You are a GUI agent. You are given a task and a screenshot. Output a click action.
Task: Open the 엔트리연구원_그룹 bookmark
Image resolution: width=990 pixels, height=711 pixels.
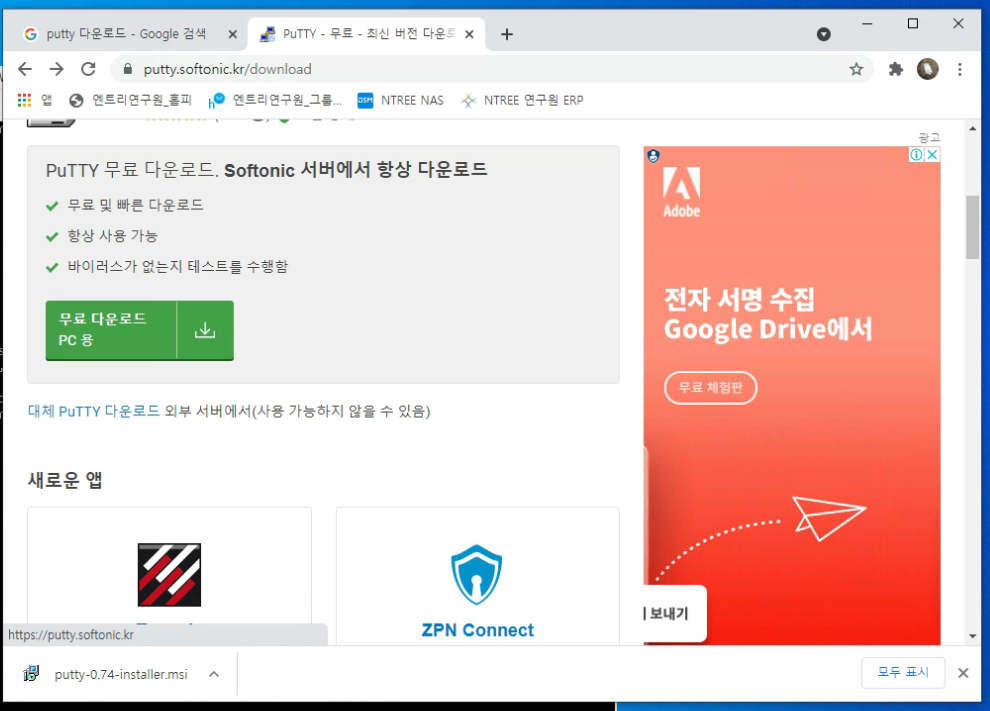275,100
